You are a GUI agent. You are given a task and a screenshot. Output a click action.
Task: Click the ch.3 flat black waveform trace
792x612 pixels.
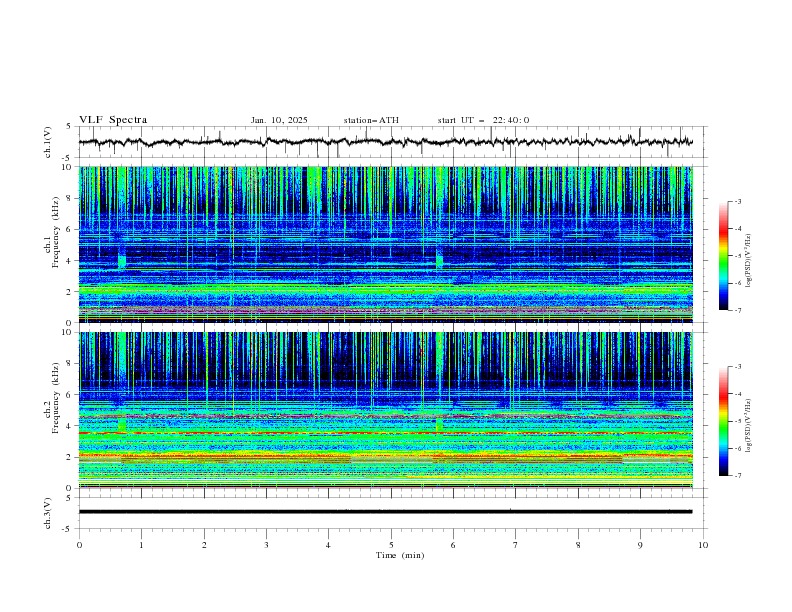[385, 512]
